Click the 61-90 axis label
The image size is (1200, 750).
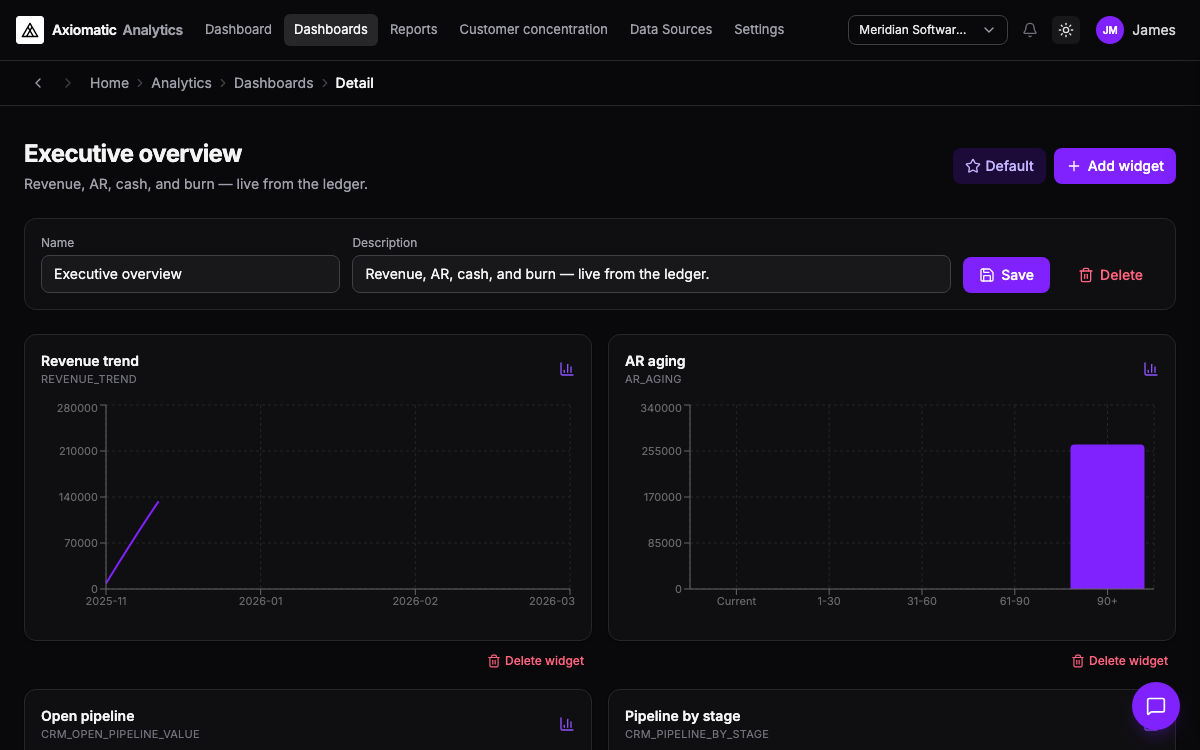click(x=1014, y=602)
